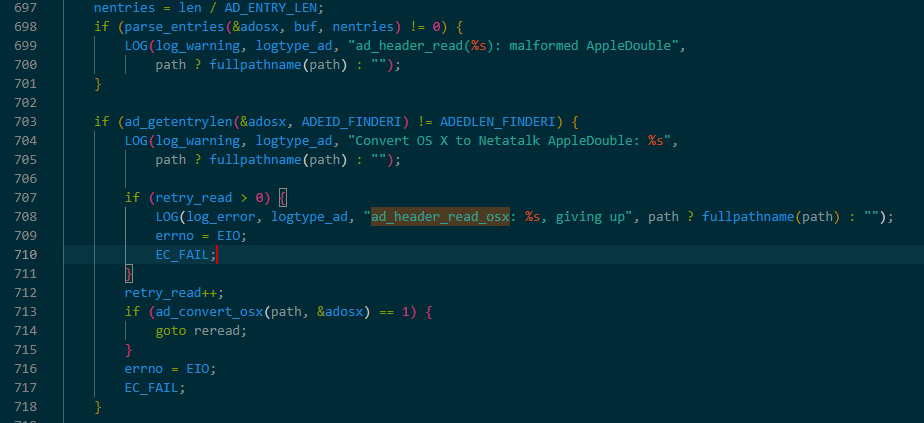Click line number 713 in the gutter
This screenshot has width=924, height=423.
pos(24,312)
